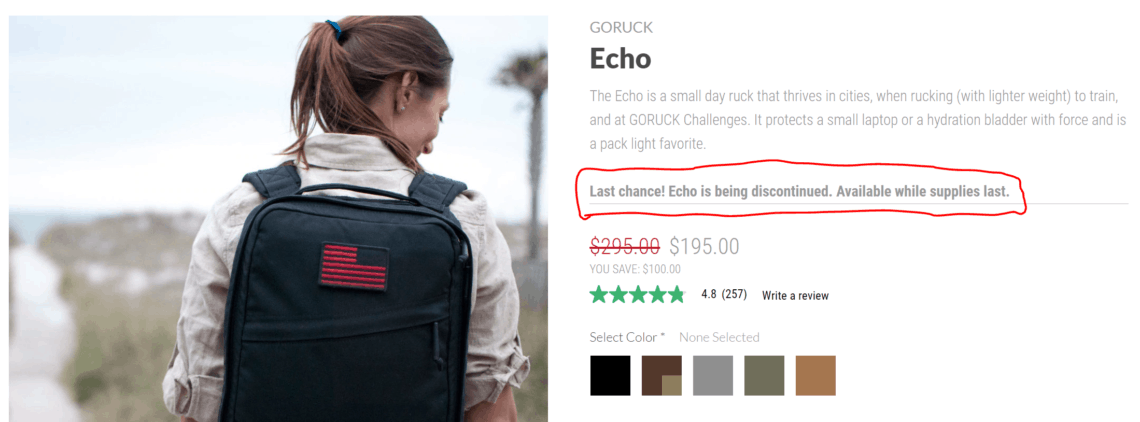Click the Echo product title
The height and width of the screenshot is (422, 1140).
[620, 59]
